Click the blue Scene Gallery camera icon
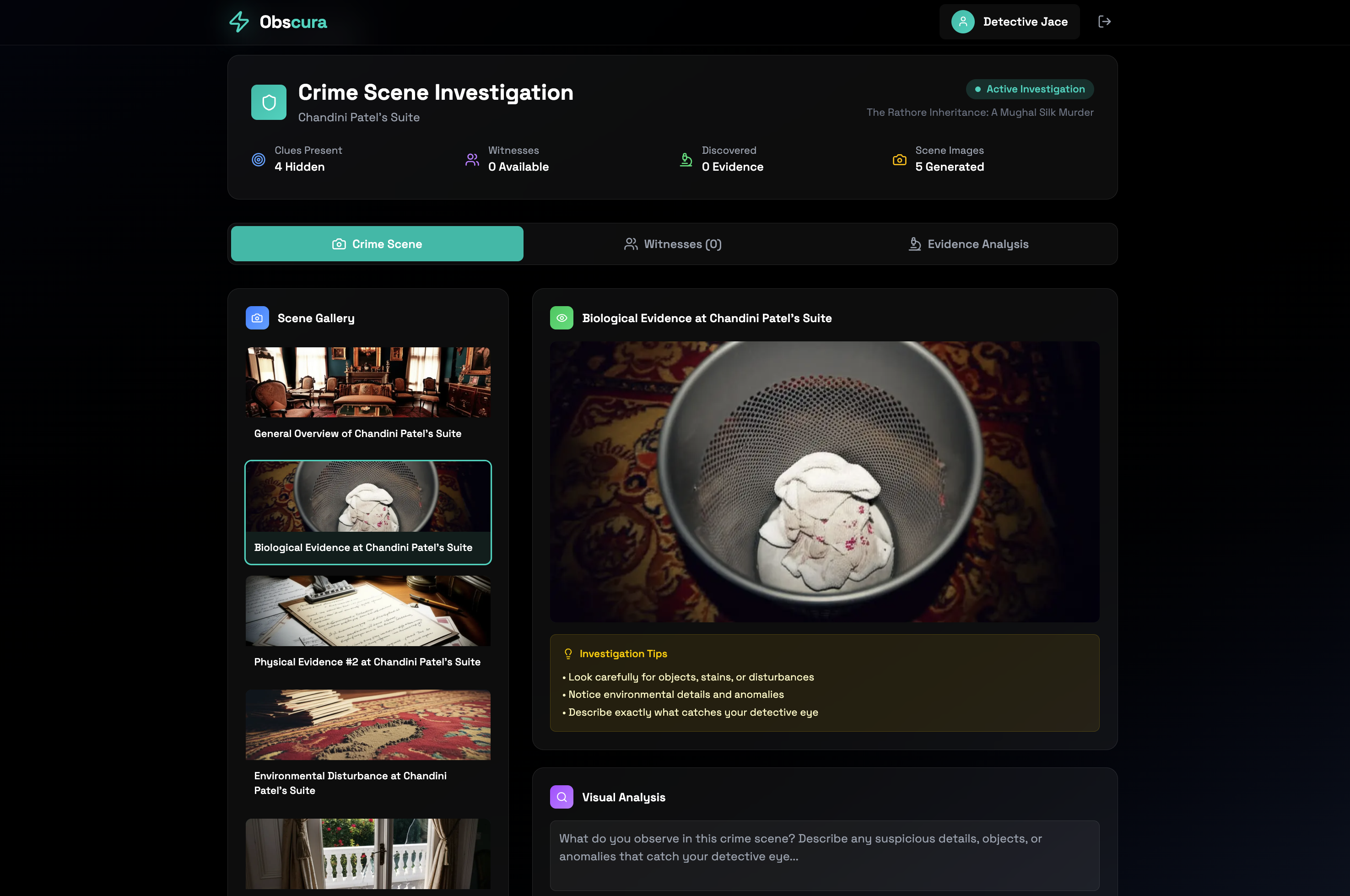 [x=257, y=318]
